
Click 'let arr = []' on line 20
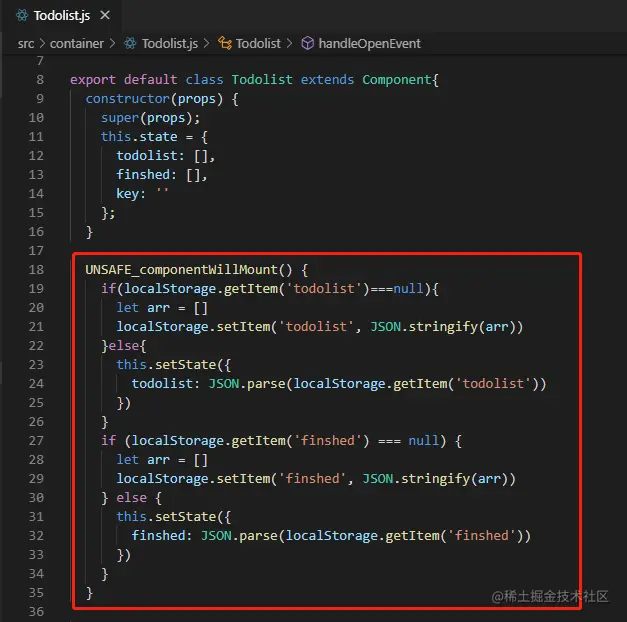coord(162,308)
